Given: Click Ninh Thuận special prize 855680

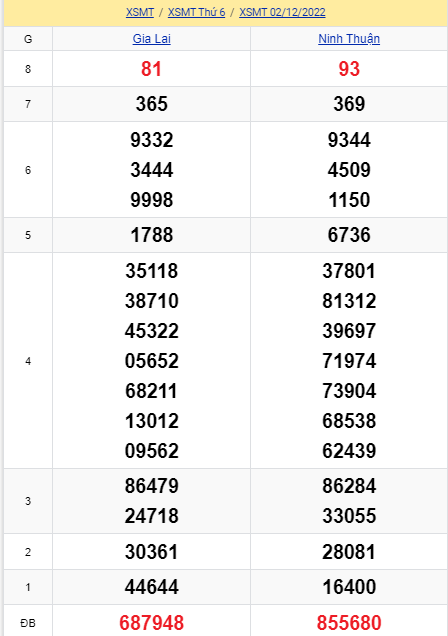Looking at the screenshot, I should 349,623.
